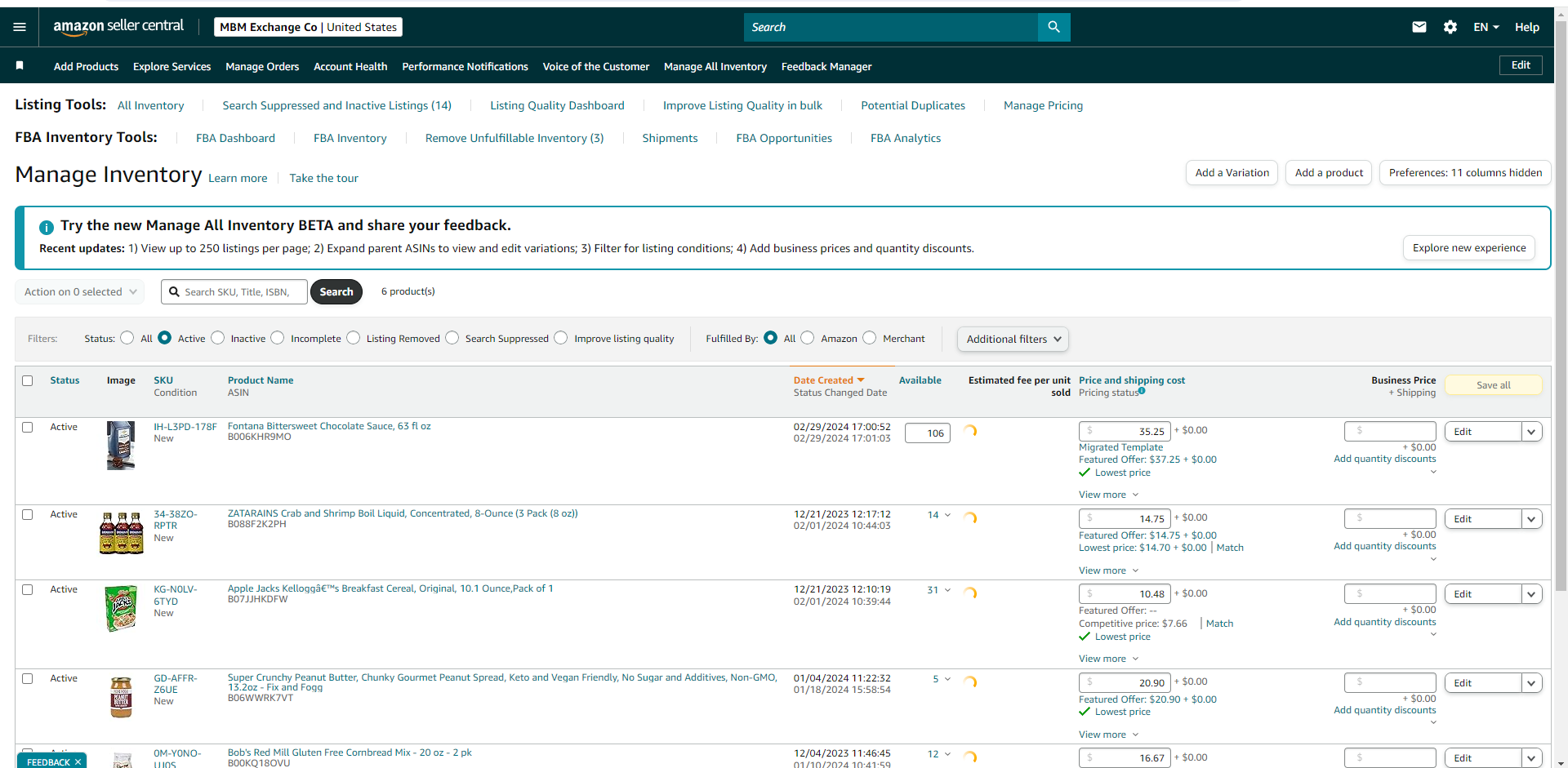Expand available quantity 14 chevron

point(947,515)
